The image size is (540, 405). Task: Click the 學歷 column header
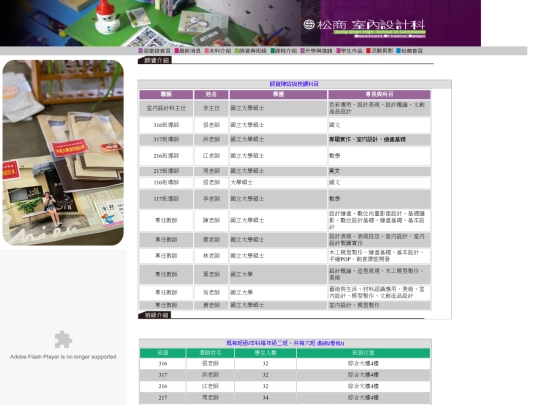tap(278, 94)
